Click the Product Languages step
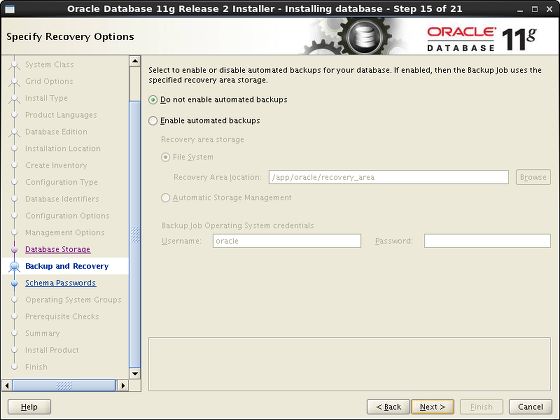The image size is (560, 420). [x=61, y=115]
